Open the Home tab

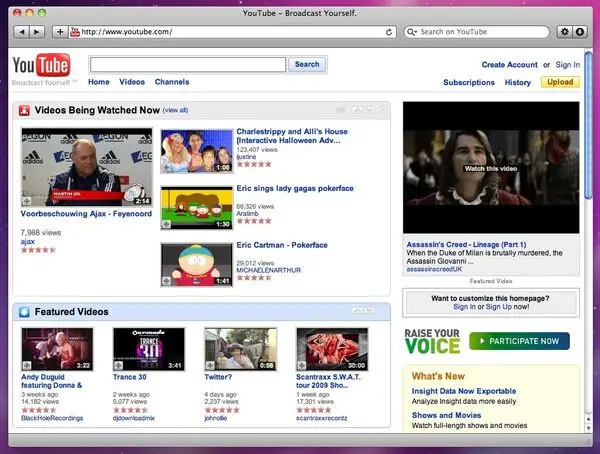click(99, 82)
